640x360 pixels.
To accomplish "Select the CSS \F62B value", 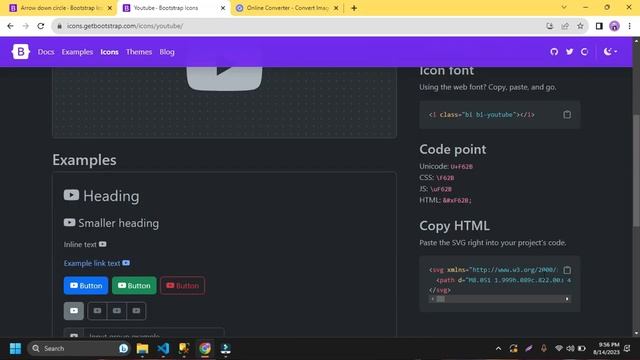I will [445, 178].
